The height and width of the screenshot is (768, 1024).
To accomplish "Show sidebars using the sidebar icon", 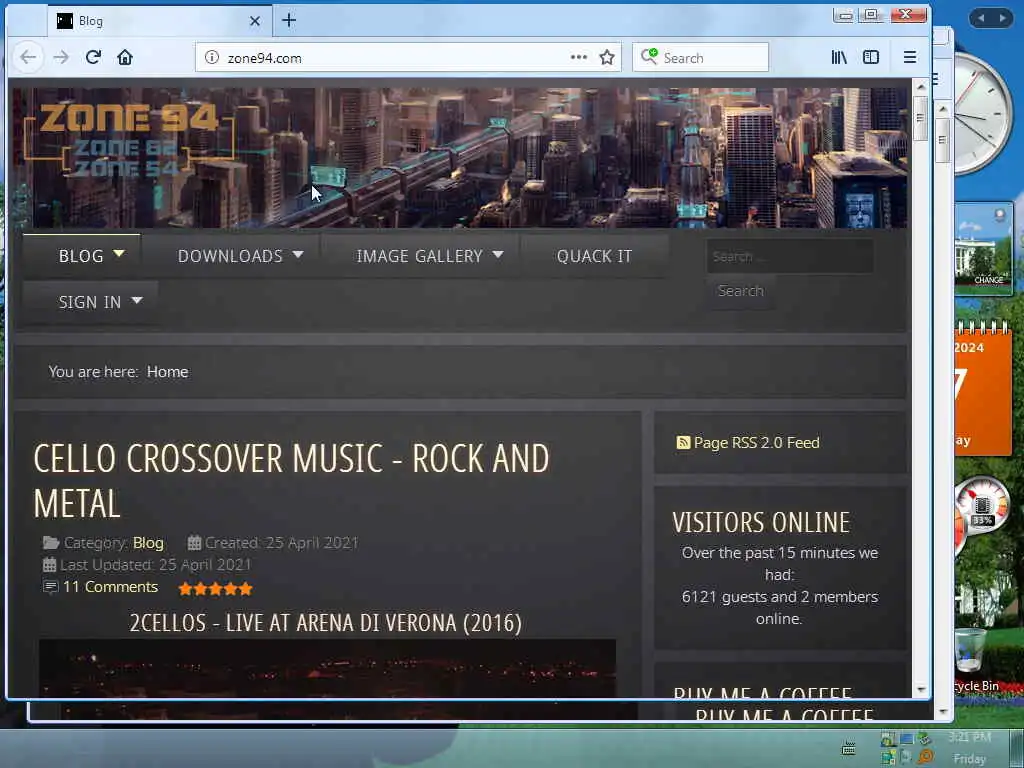I will tap(871, 57).
